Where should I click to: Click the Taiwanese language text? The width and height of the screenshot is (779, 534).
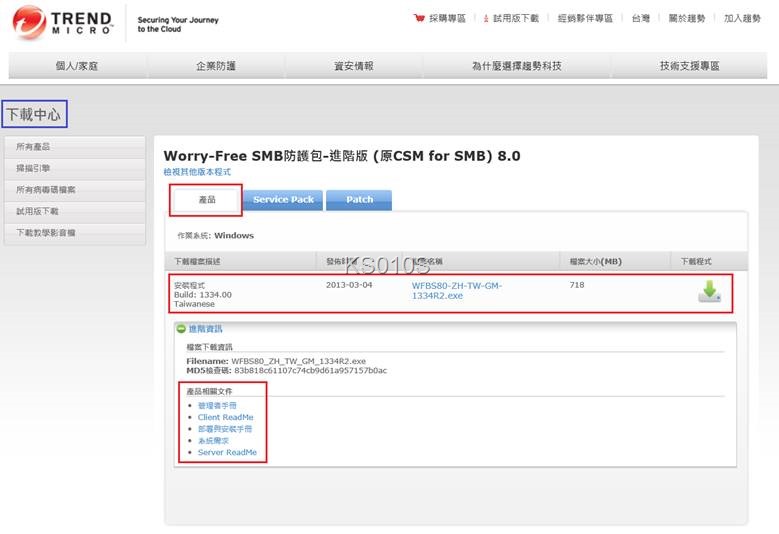tap(194, 304)
